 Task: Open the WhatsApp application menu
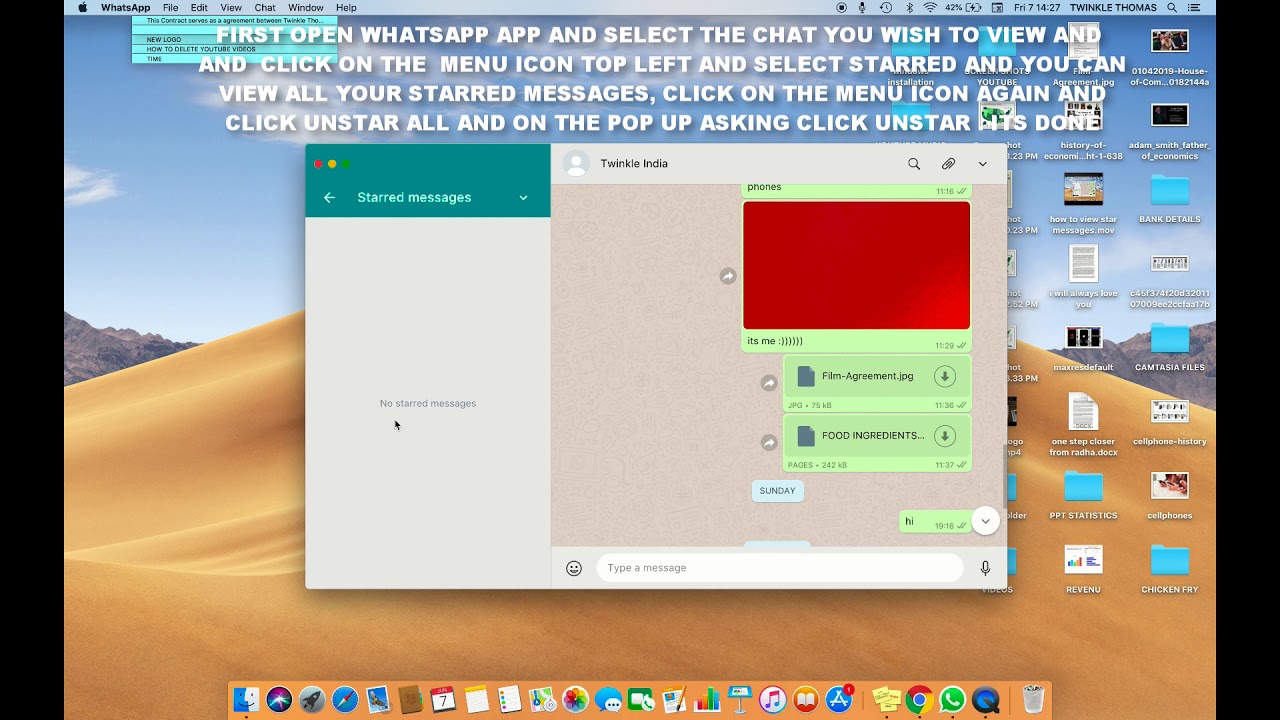point(125,7)
